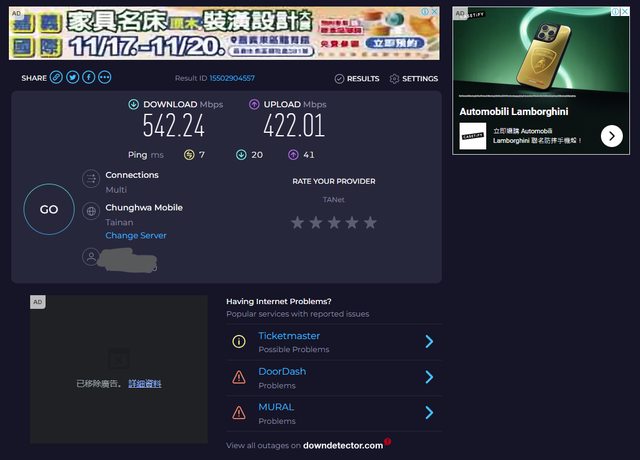
Task: Share the result on Facebook
Action: pos(88,77)
